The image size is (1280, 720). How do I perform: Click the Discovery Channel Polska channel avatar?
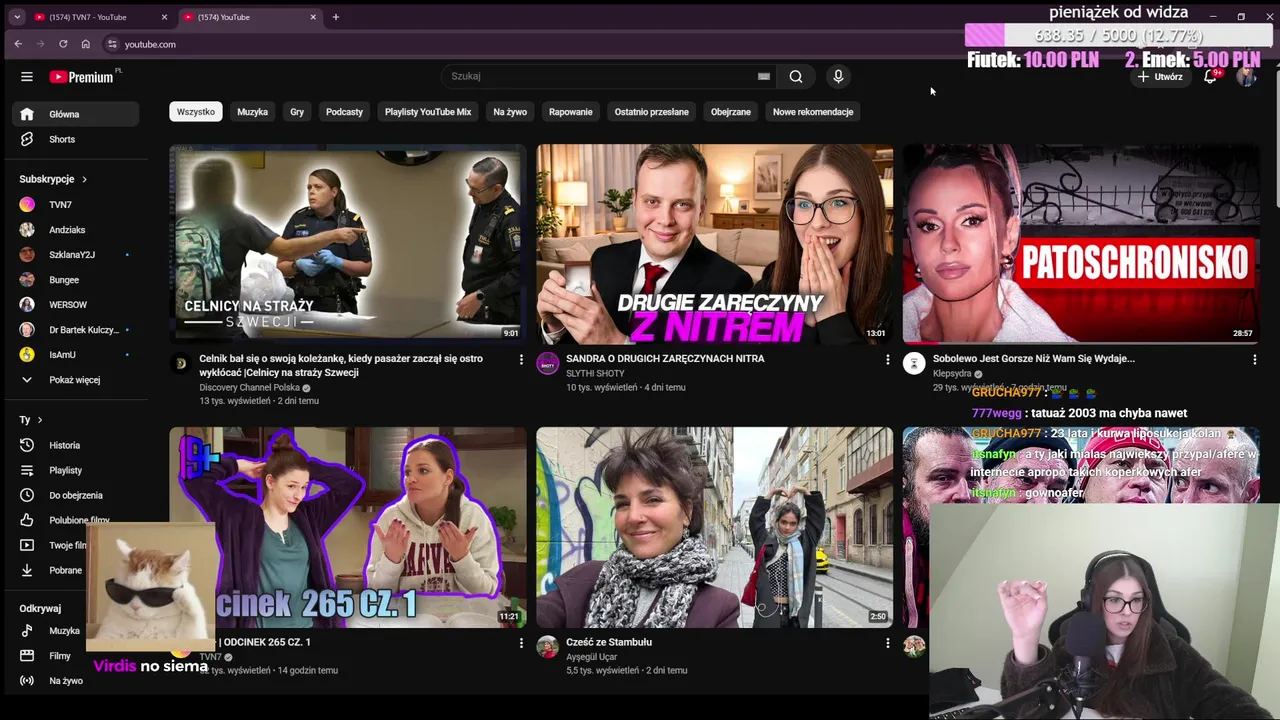coord(180,363)
